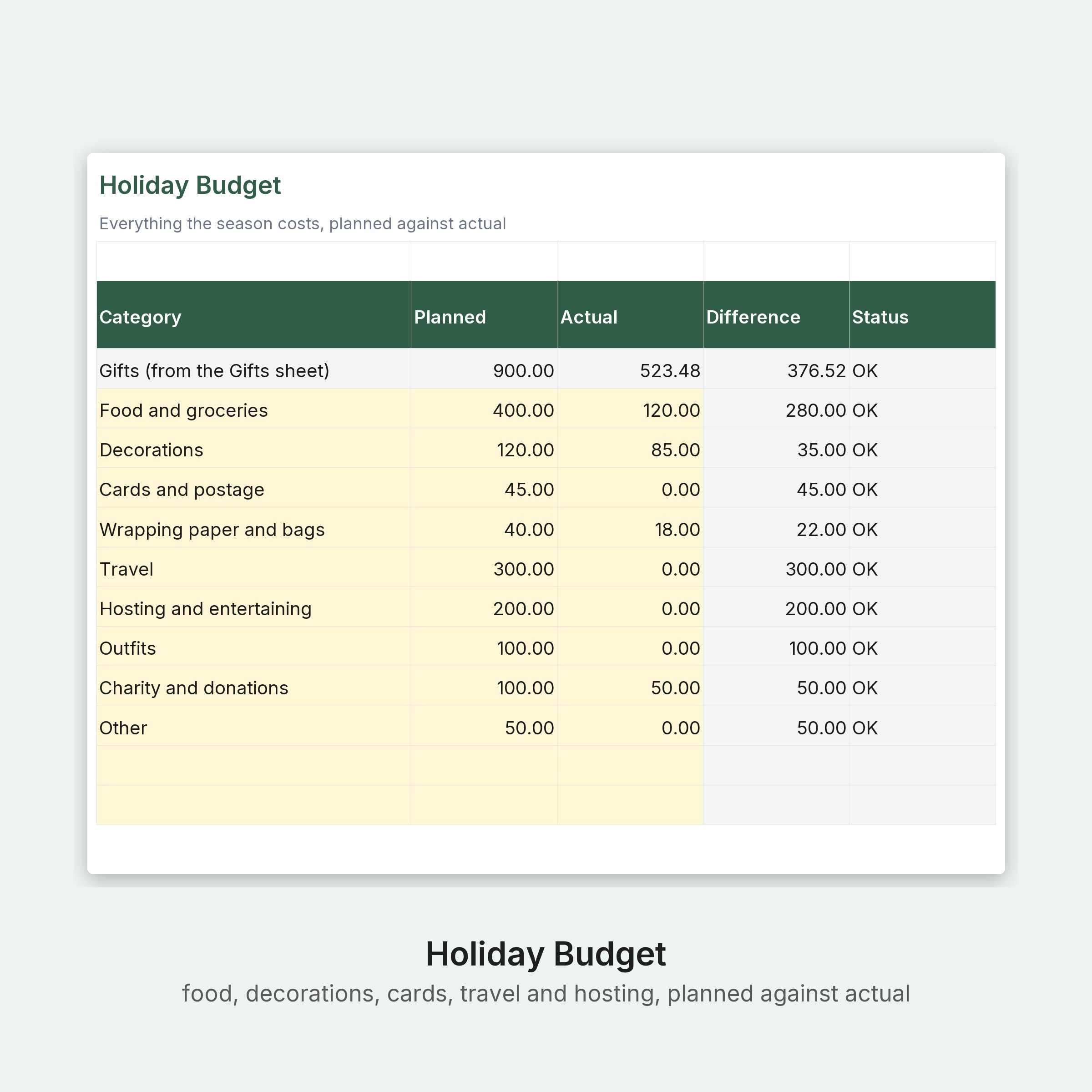Image resolution: width=1092 pixels, height=1092 pixels.
Task: Click the Planned column header
Action: [484, 314]
